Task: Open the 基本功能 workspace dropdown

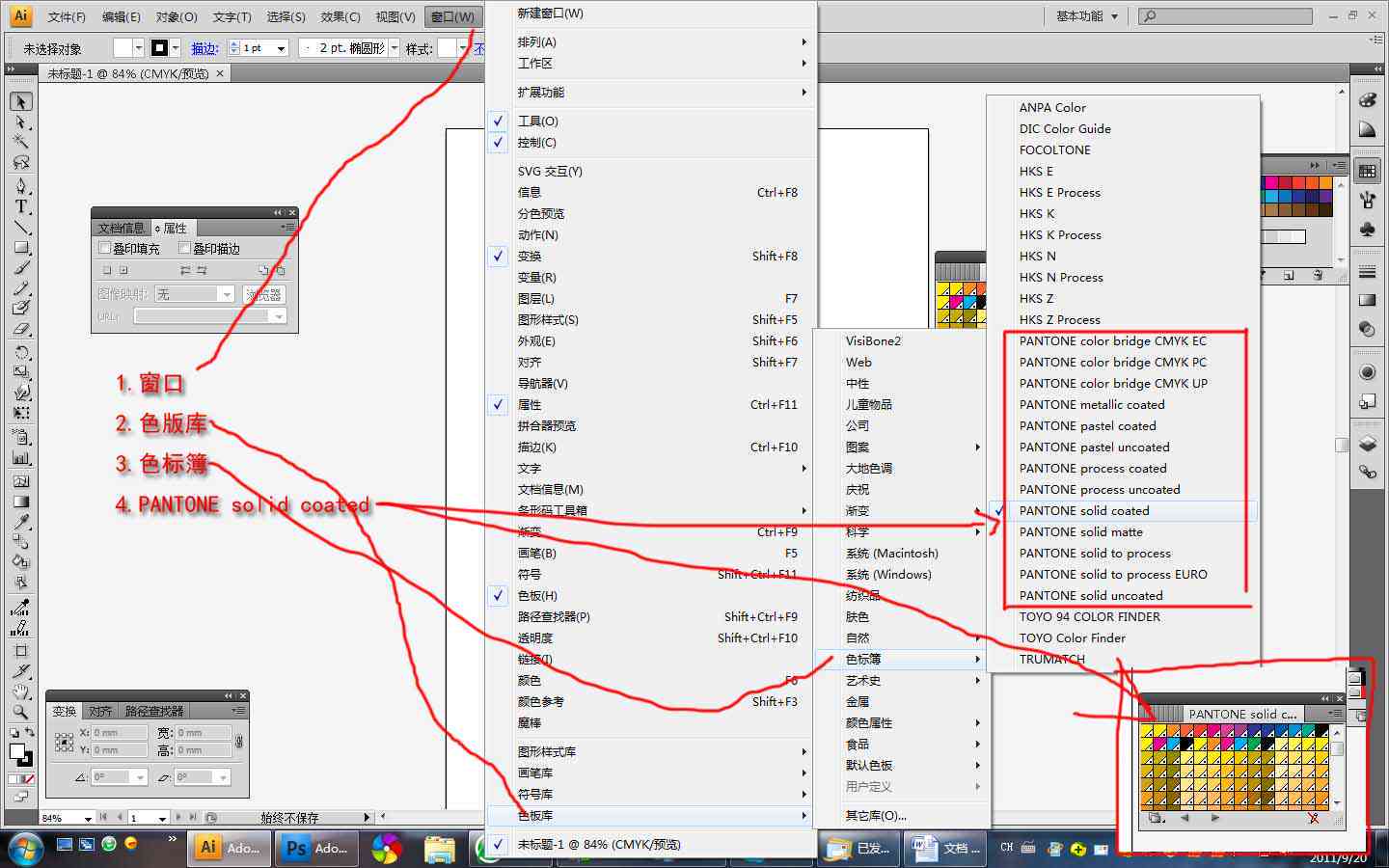Action: tap(1086, 16)
